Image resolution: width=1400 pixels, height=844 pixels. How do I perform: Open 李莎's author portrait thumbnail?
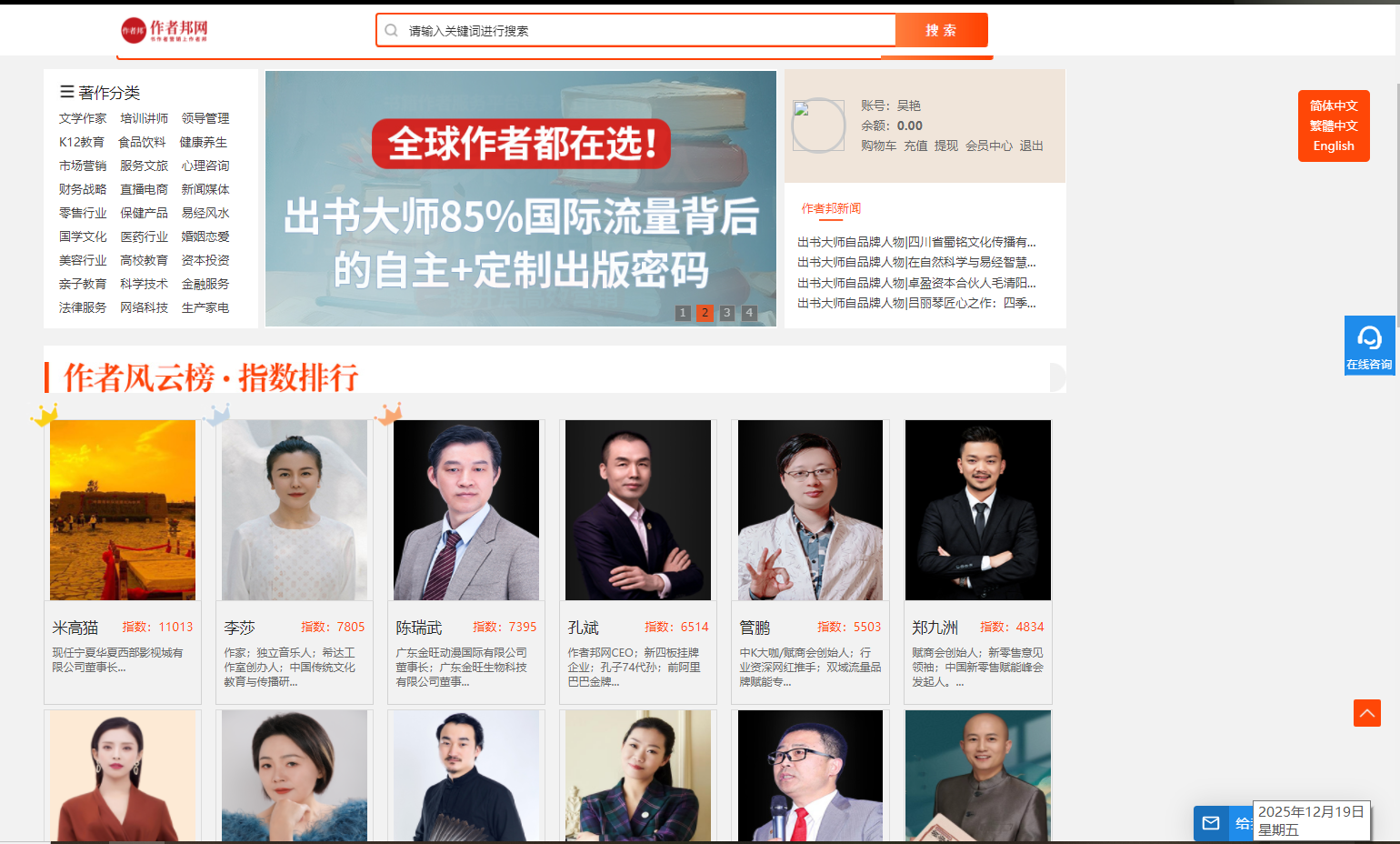[x=295, y=509]
